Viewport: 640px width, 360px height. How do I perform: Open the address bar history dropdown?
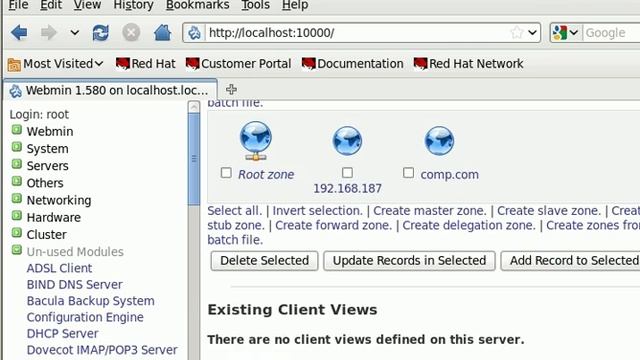(x=532, y=32)
